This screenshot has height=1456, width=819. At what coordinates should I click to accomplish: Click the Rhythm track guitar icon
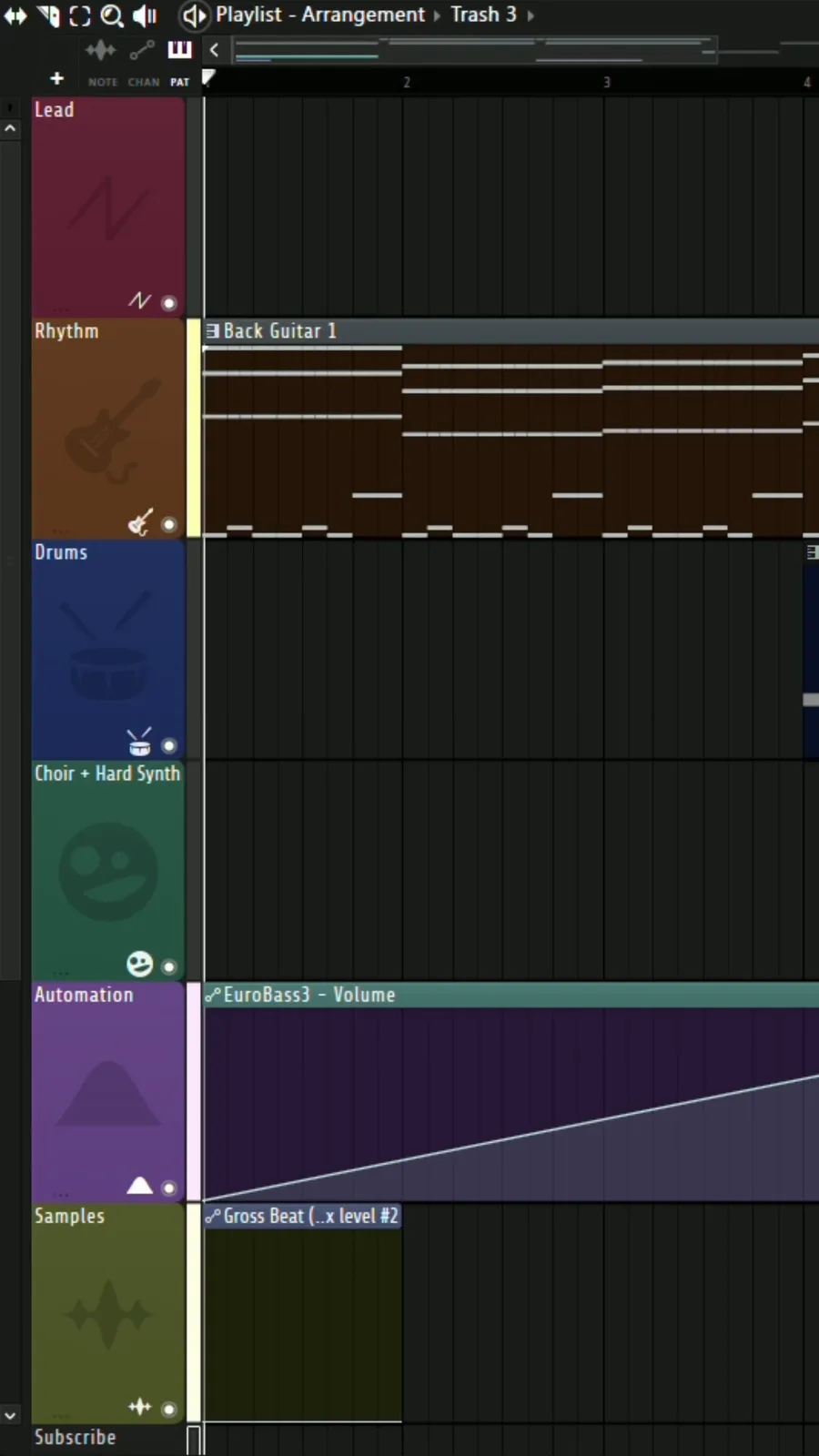(x=139, y=521)
